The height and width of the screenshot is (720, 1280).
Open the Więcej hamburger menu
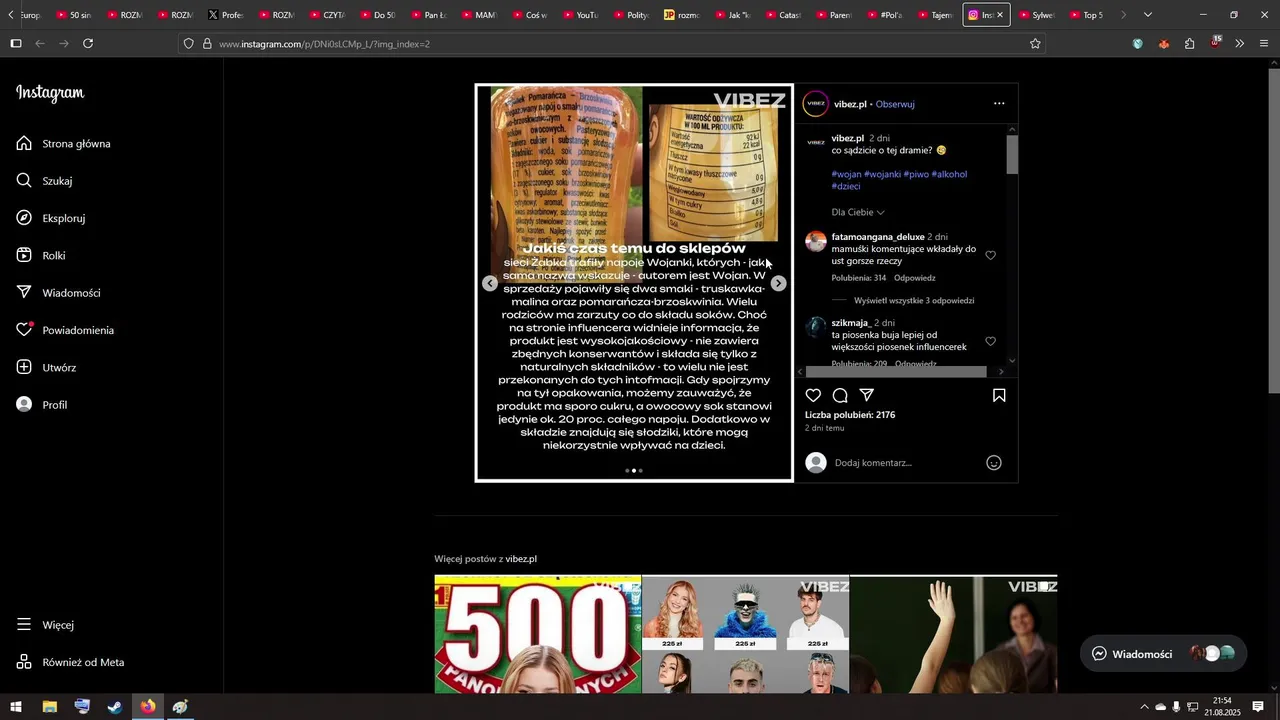tap(45, 625)
